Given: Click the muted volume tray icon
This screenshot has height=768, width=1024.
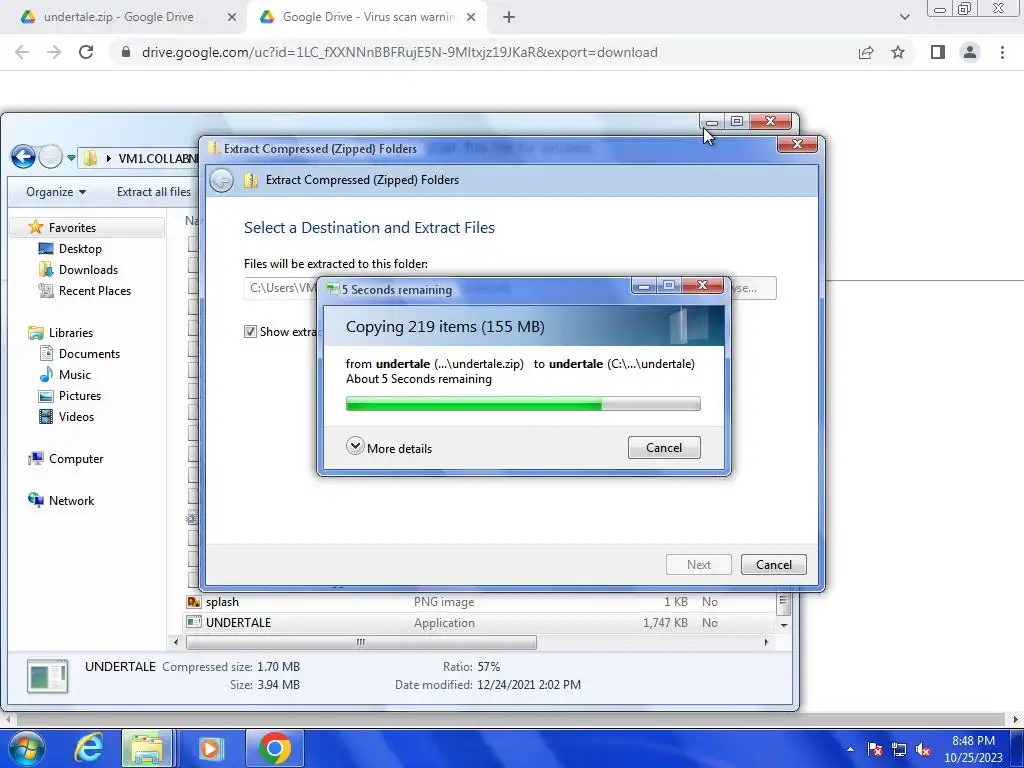Looking at the screenshot, I should (x=923, y=749).
